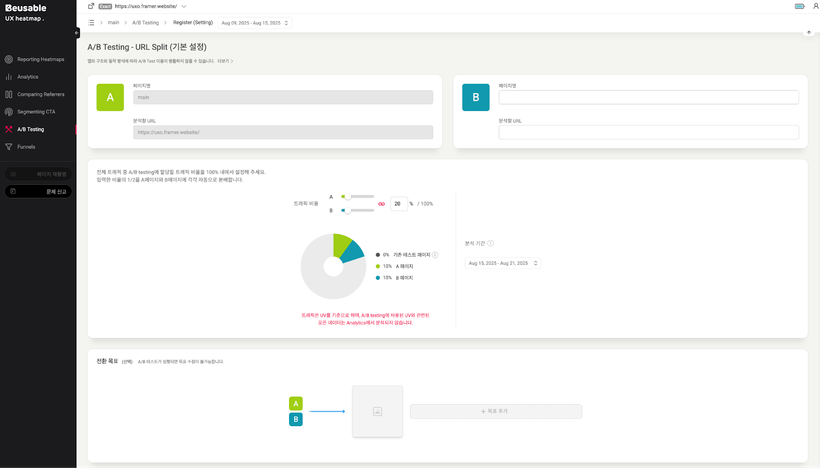Open Reporting Heatmaps in the sidebar
Viewport: 820px width, 468px height.
point(40,59)
